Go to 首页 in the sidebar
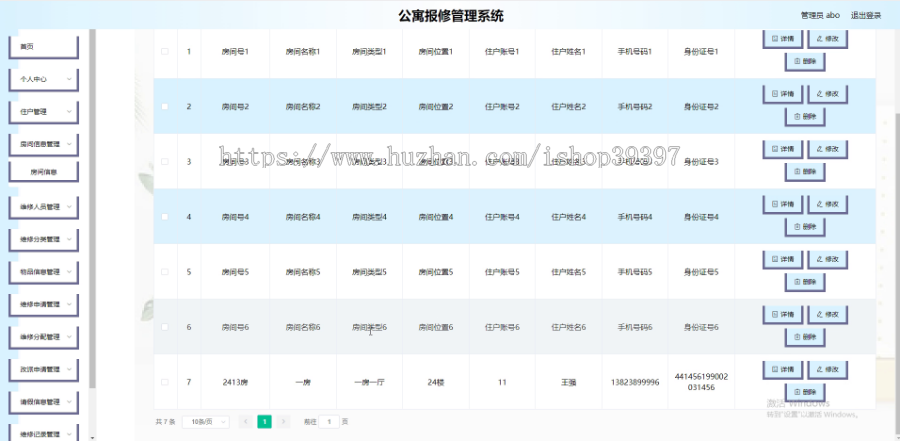 (x=43, y=47)
